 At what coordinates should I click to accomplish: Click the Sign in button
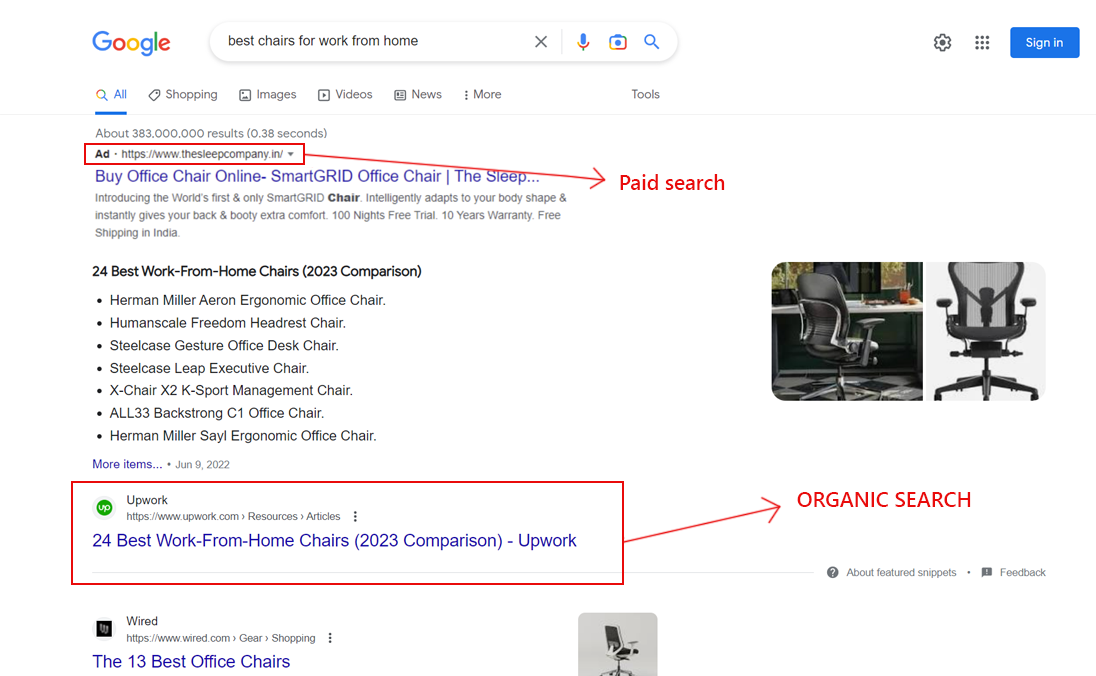point(1044,43)
